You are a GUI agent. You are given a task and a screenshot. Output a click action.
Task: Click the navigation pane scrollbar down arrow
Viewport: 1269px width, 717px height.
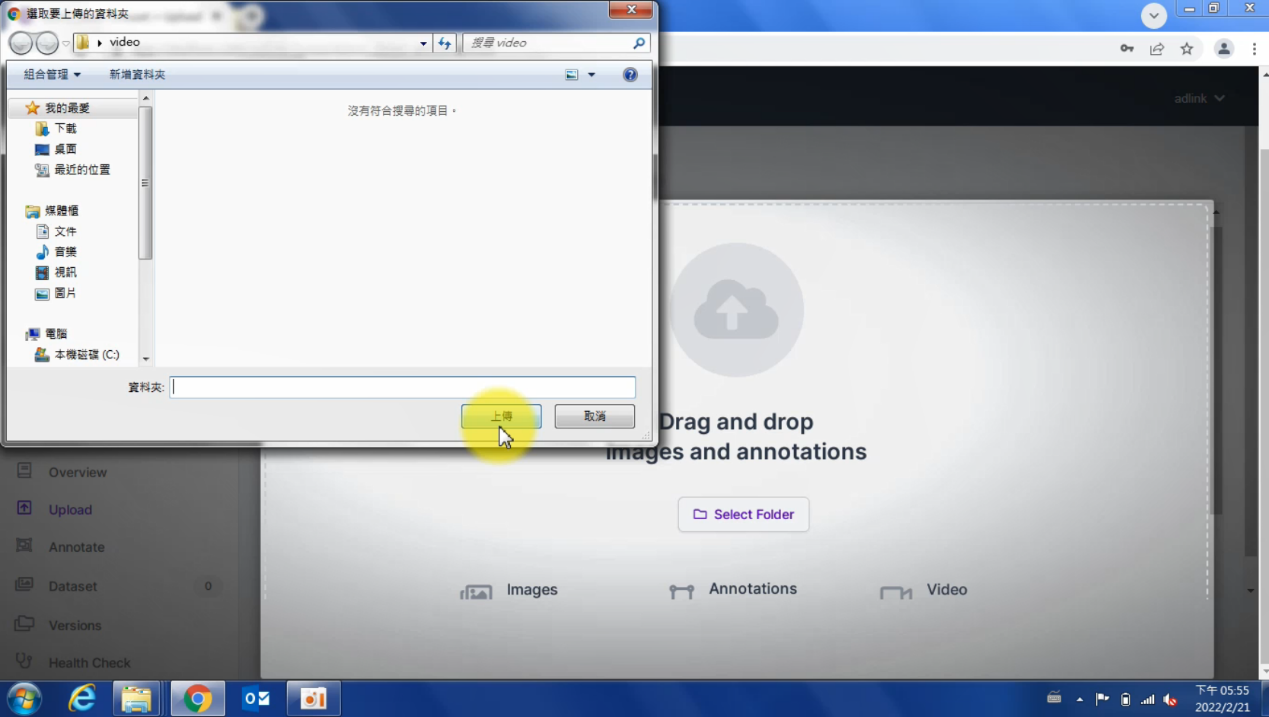146,359
